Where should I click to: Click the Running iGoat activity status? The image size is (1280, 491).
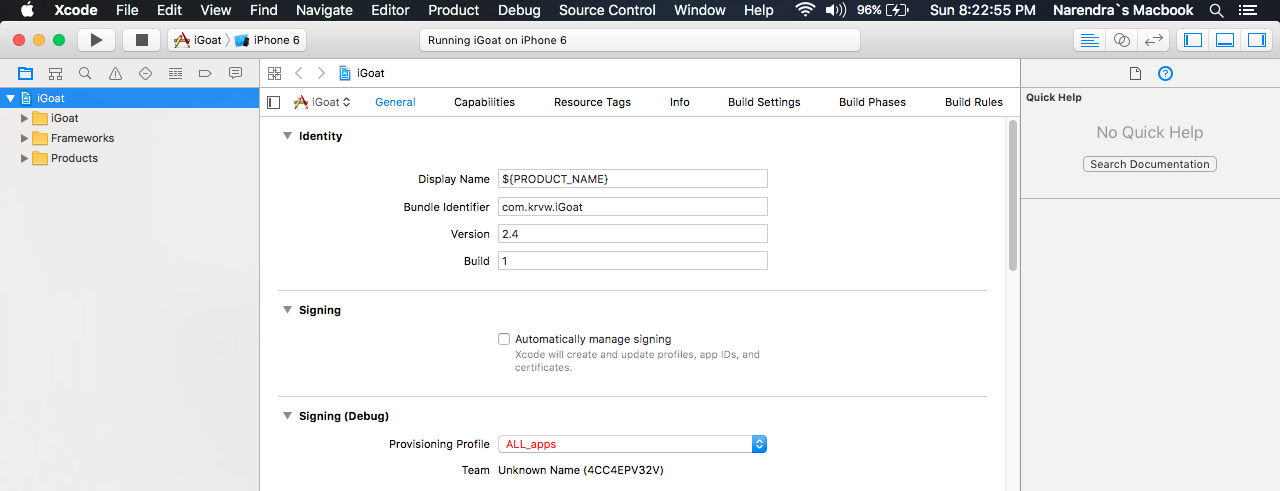[640, 40]
